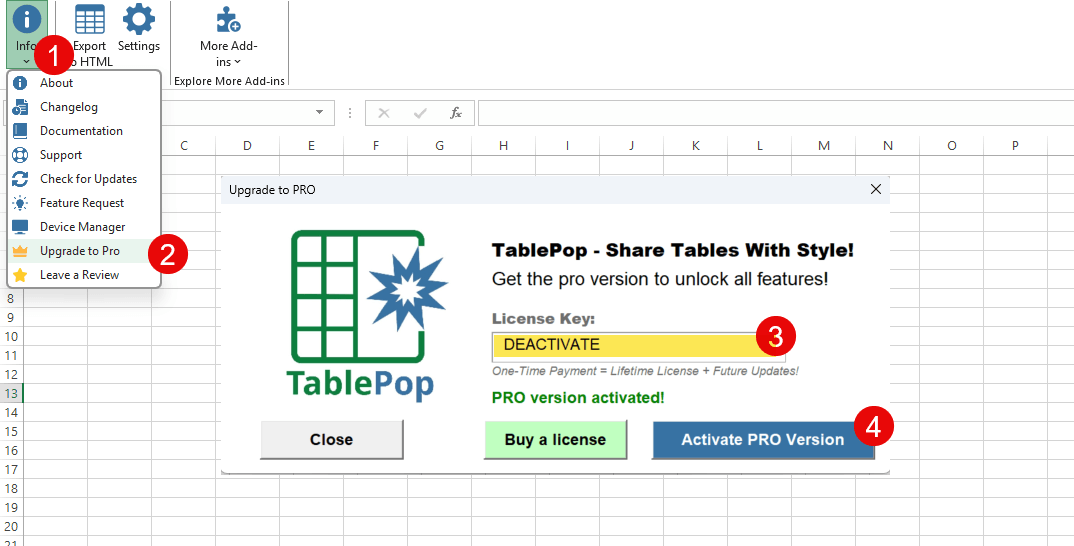Select column header L
The width and height of the screenshot is (1074, 546).
click(x=759, y=146)
